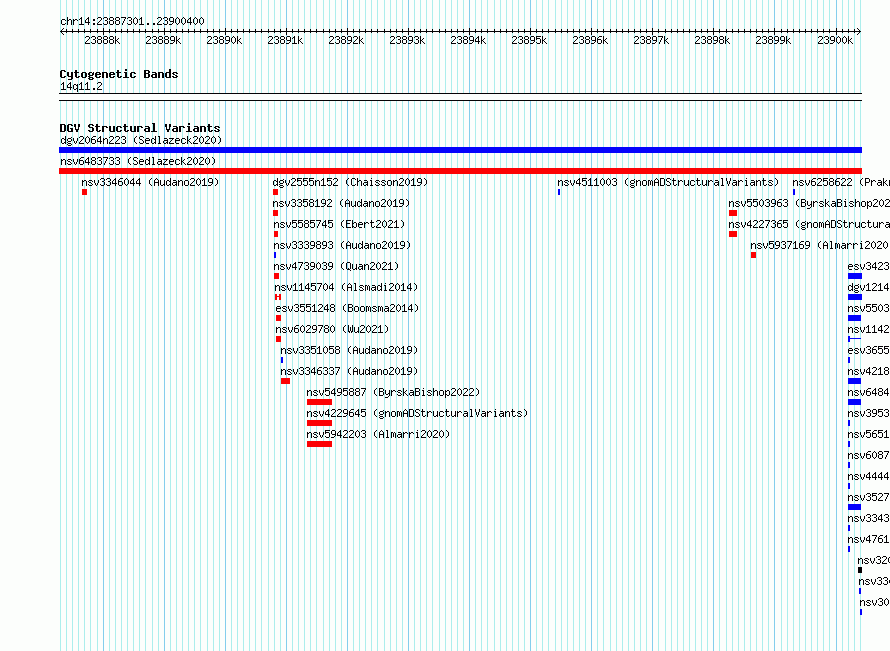Select the nsv3339893 (Audano2019) label
Image resolution: width=890 pixels, height=651 pixels.
point(342,245)
